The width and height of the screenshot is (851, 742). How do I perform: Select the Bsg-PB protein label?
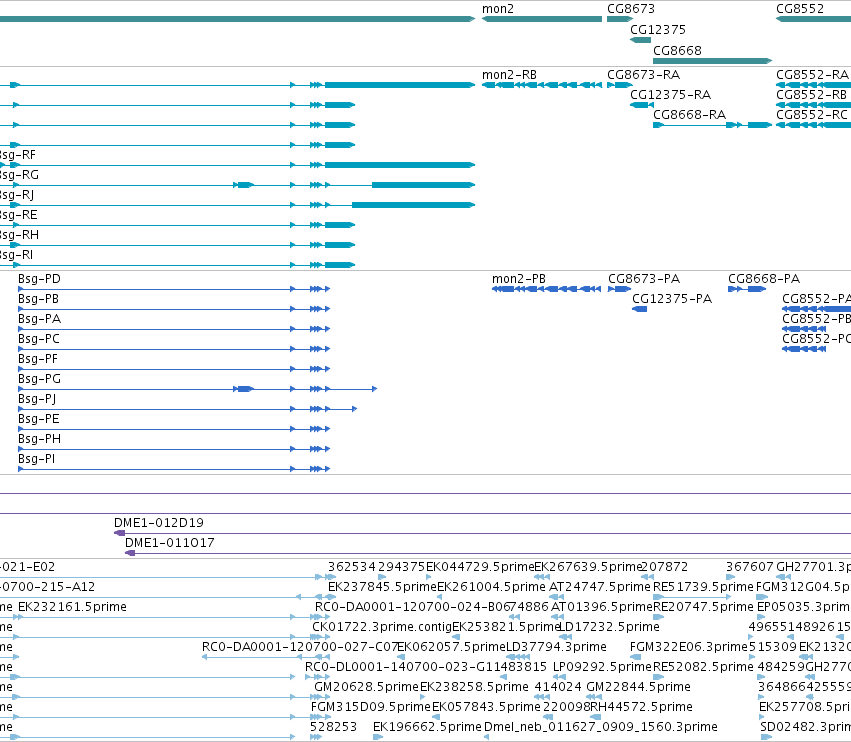[38, 299]
